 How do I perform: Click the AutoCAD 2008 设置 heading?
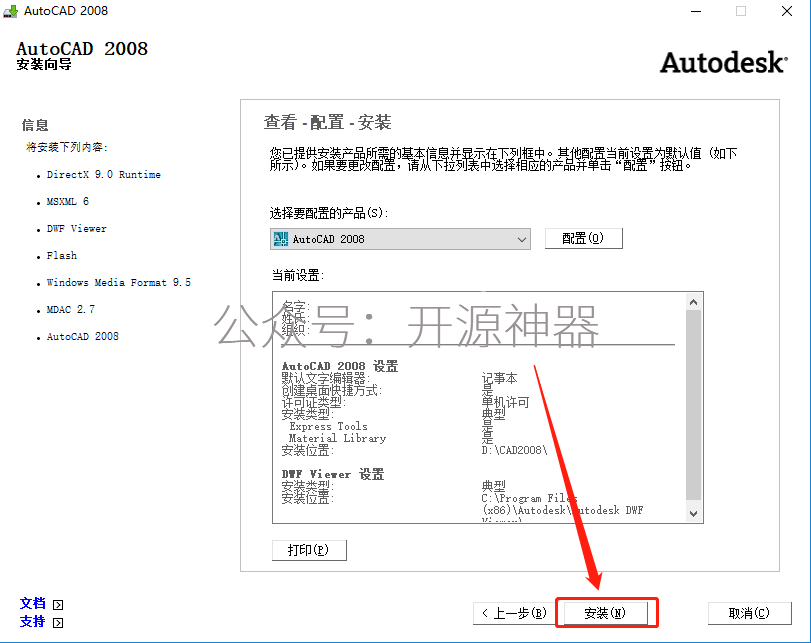340,366
